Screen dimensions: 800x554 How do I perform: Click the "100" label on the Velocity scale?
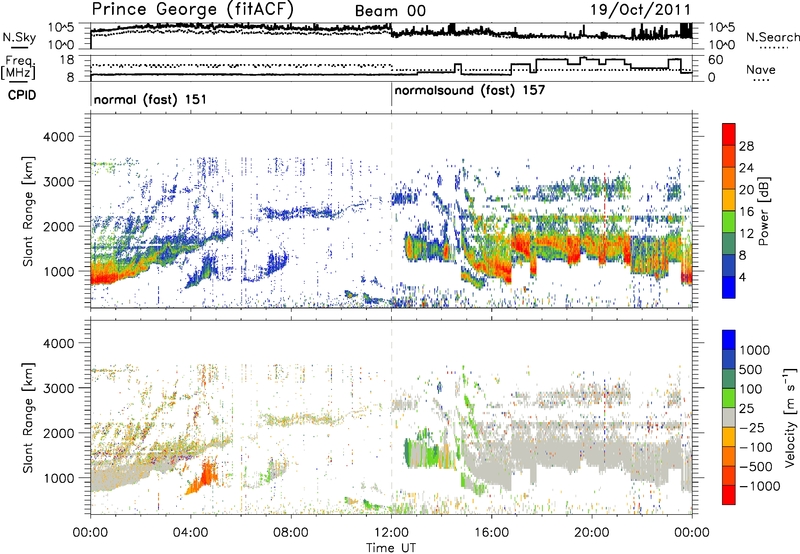(x=751, y=389)
